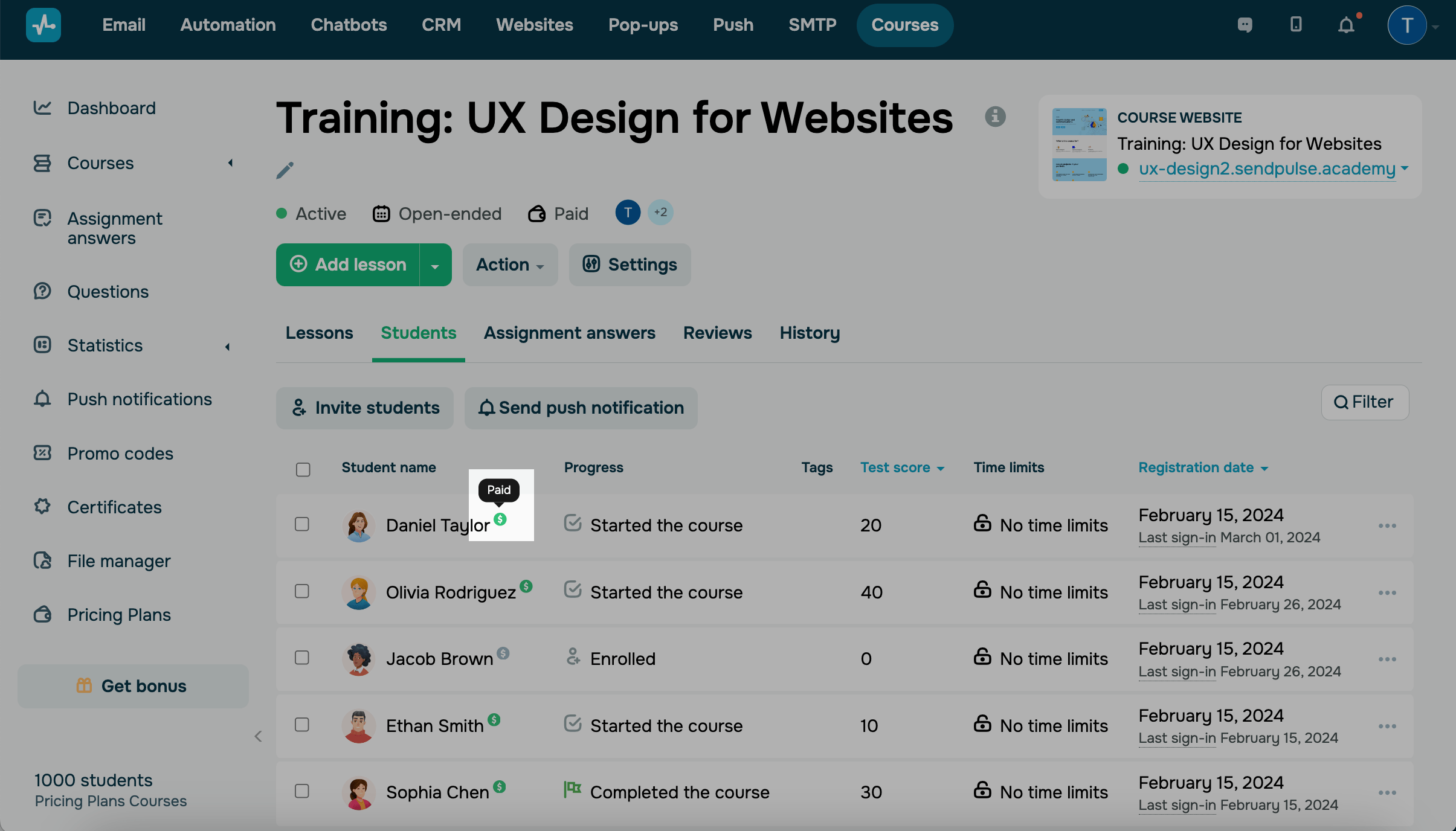Click Jacob Brown's avatar picture
This screenshot has width=1456, height=831.
click(358, 659)
